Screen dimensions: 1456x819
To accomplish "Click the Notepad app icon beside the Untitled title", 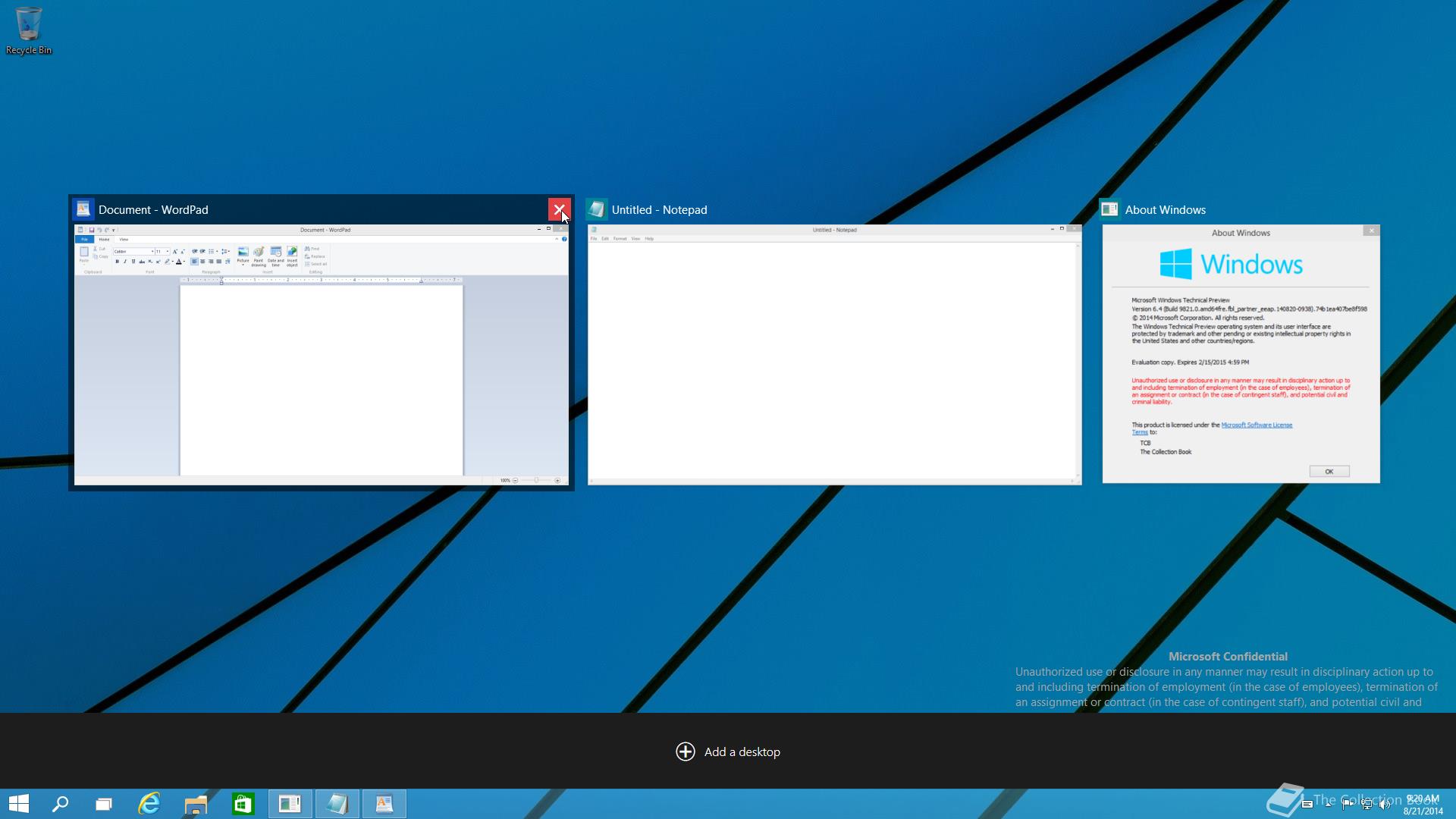I will pyautogui.click(x=597, y=209).
